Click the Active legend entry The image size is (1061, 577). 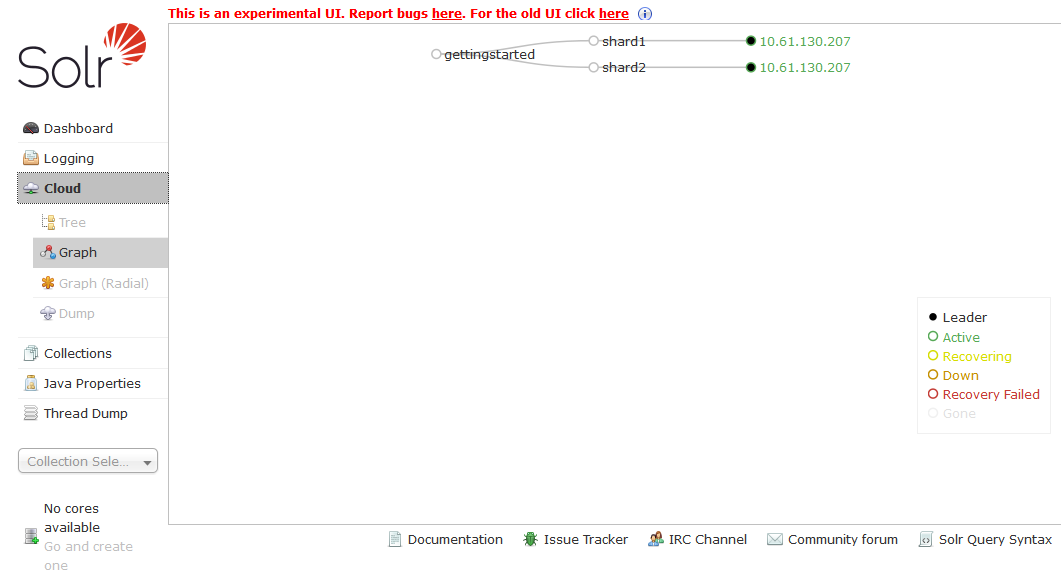954,337
